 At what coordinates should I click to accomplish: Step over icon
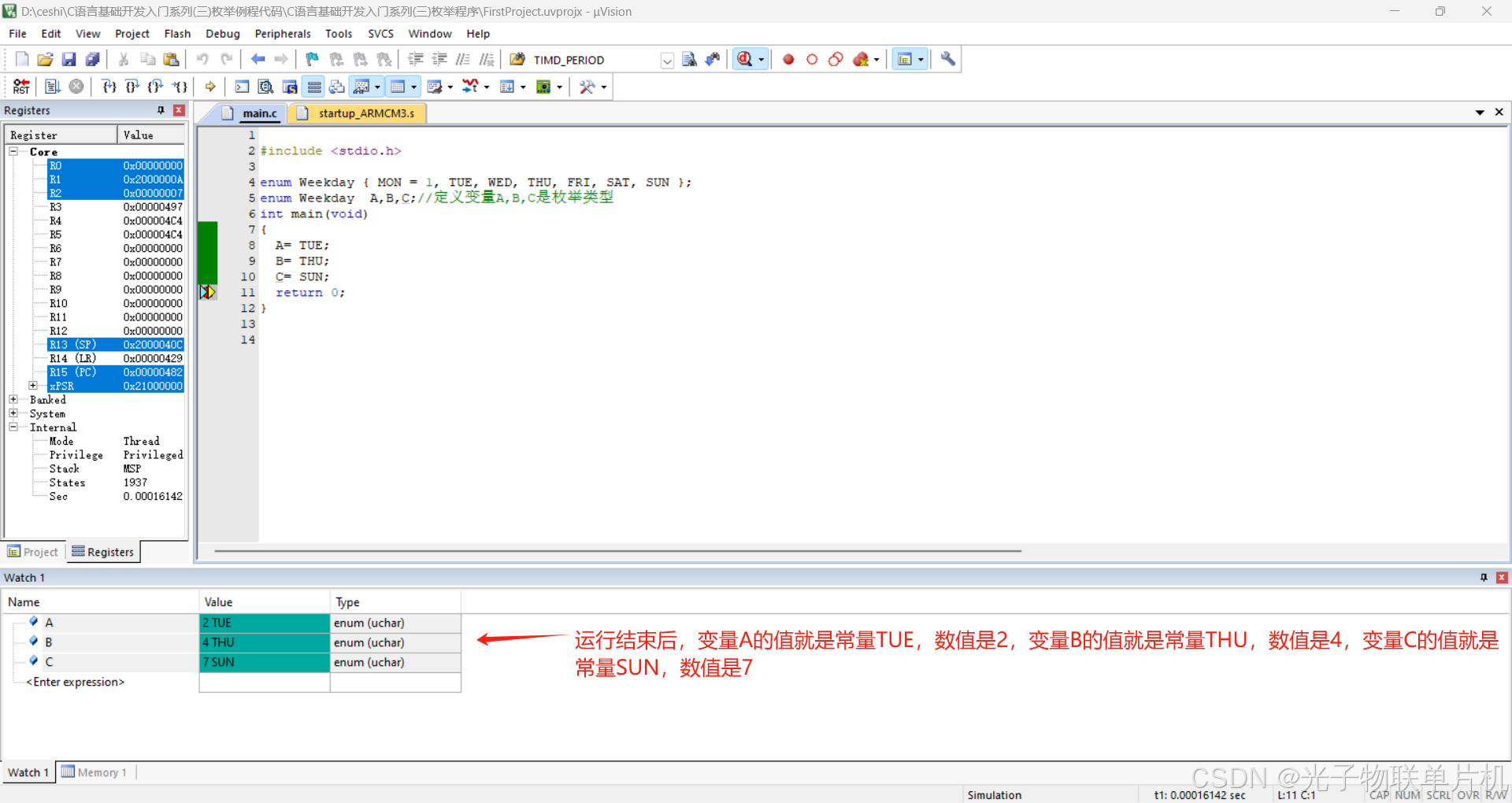tap(132, 87)
